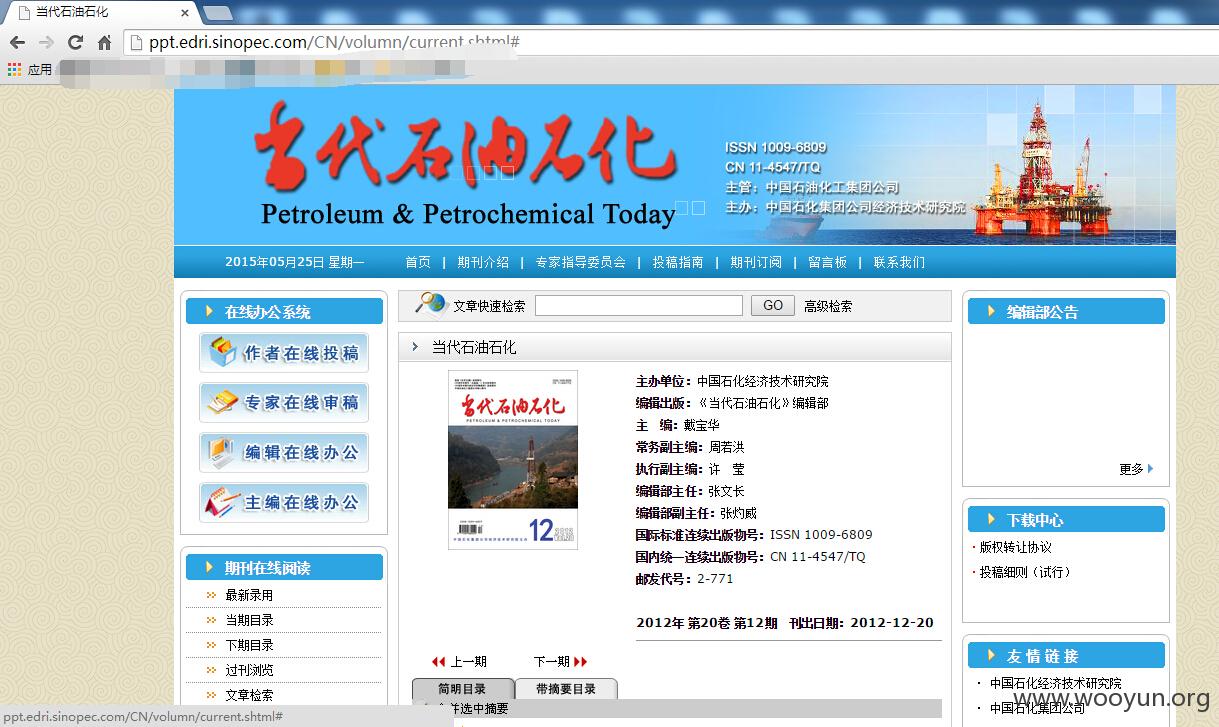Open 专家在线审稿 expert review button
Screen dimensions: 1219x727
tap(284, 403)
